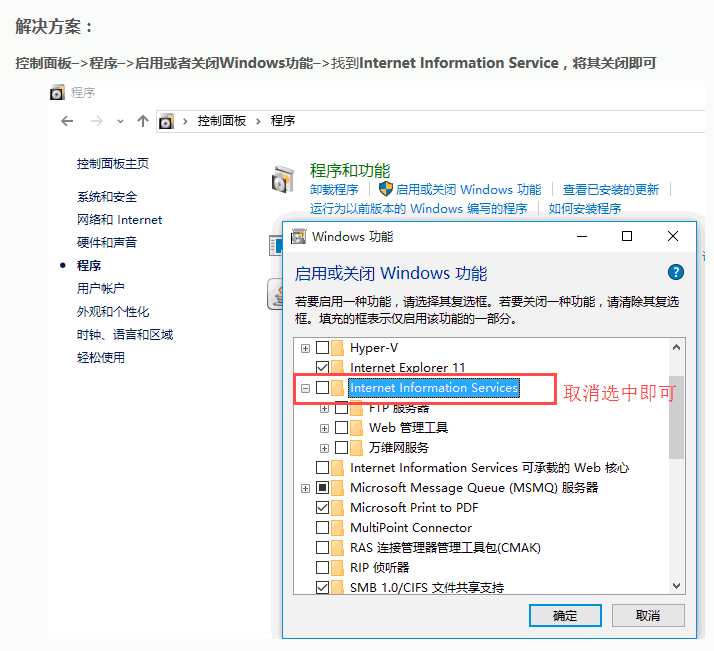Click the 程序和功能 icon
Image resolution: width=714 pixels, height=651 pixels.
(x=283, y=179)
